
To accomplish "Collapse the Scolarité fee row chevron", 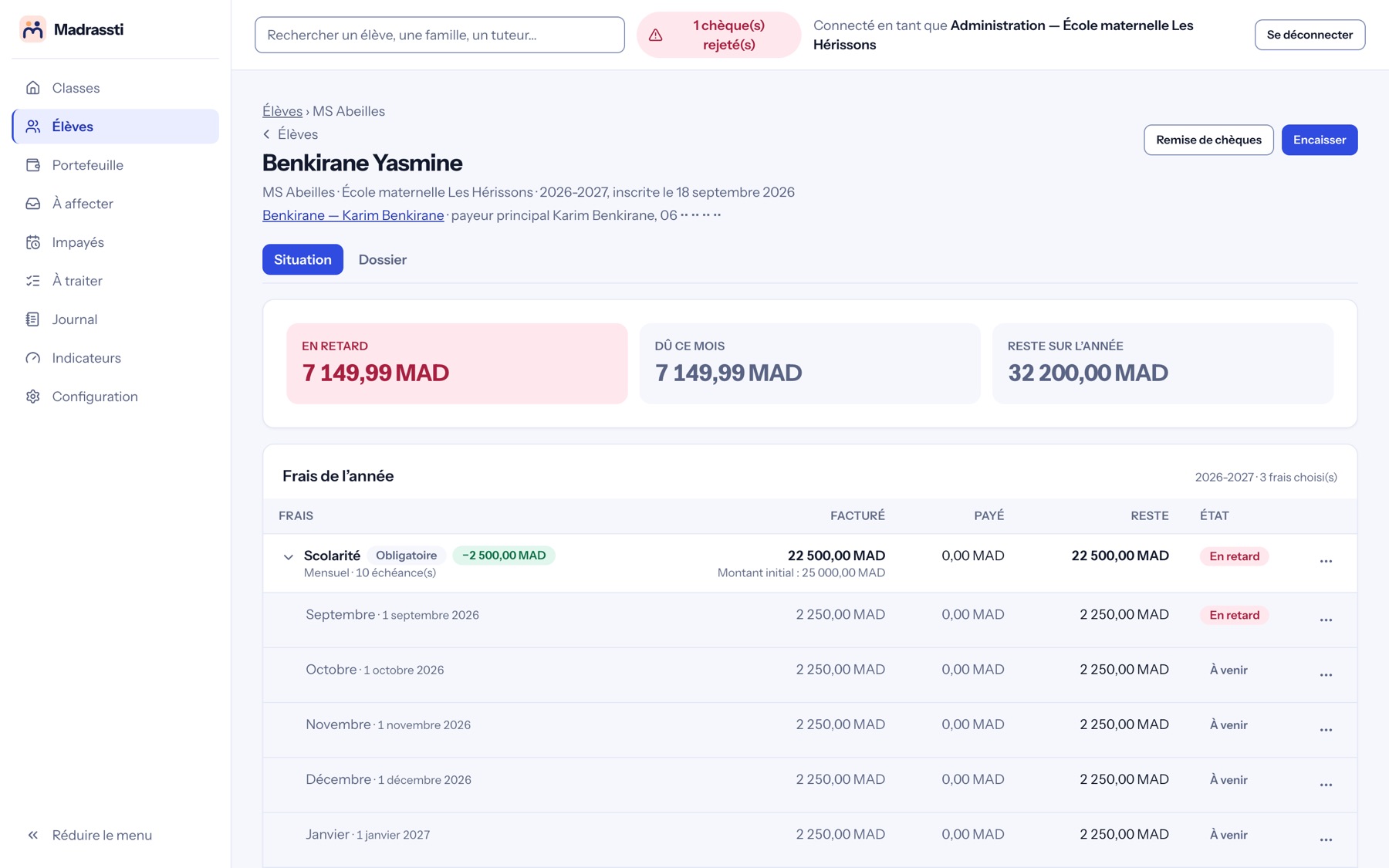I will coord(288,556).
